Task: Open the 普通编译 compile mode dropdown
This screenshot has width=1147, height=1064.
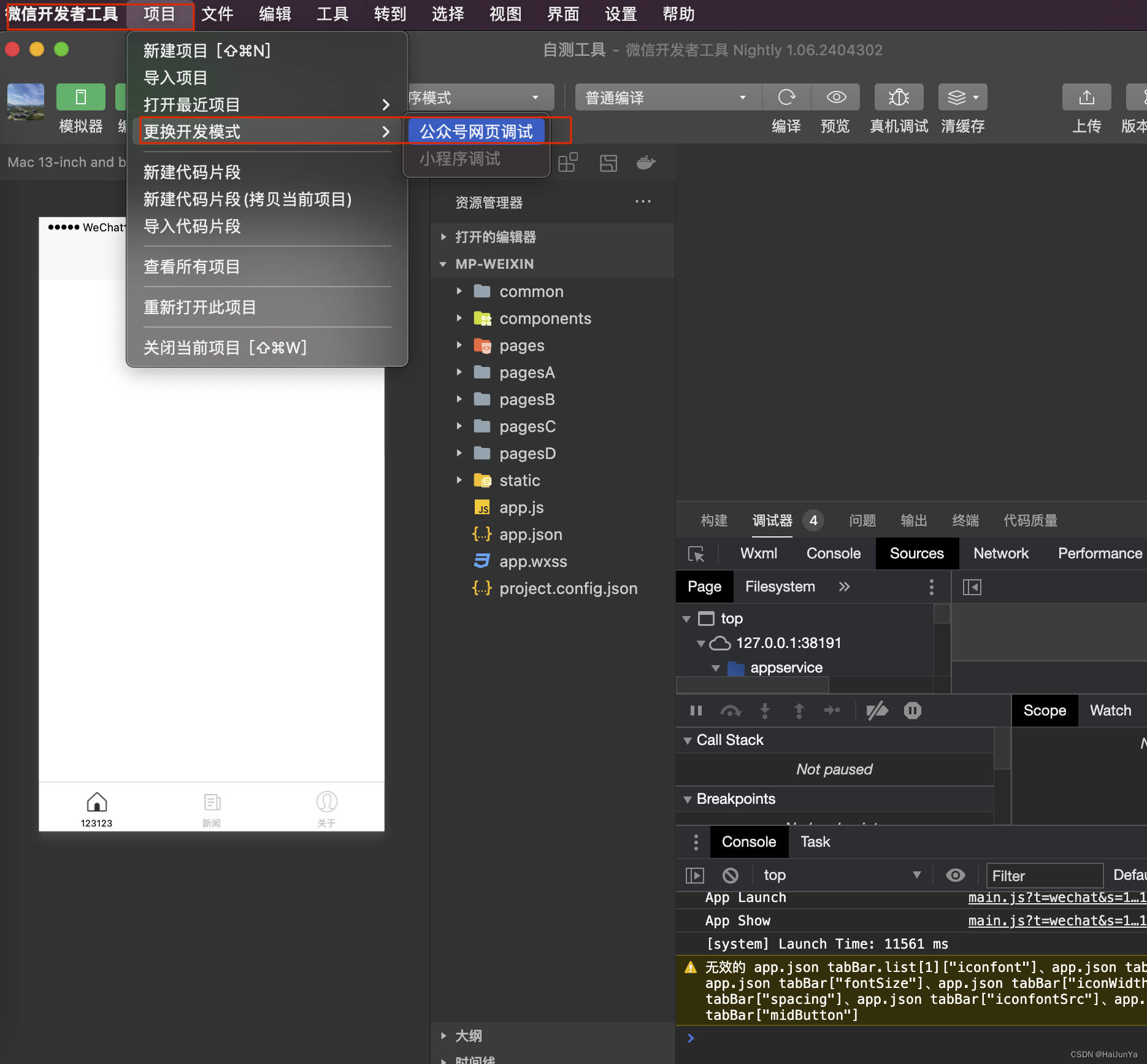Action: pyautogui.click(x=668, y=98)
